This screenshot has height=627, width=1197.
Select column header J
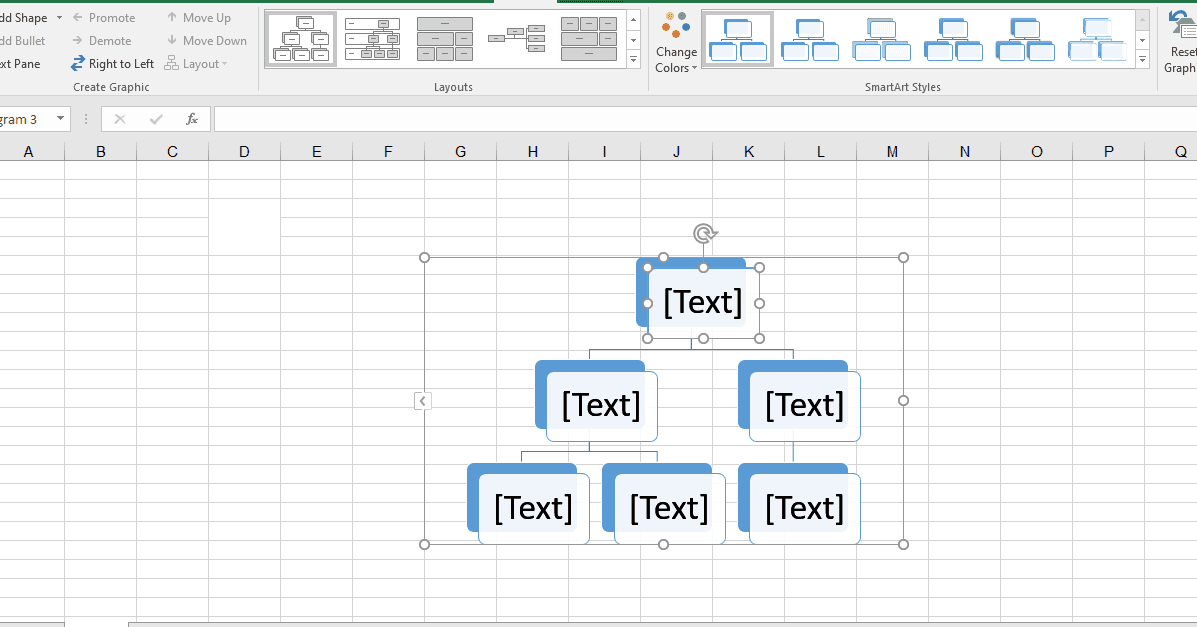[676, 152]
